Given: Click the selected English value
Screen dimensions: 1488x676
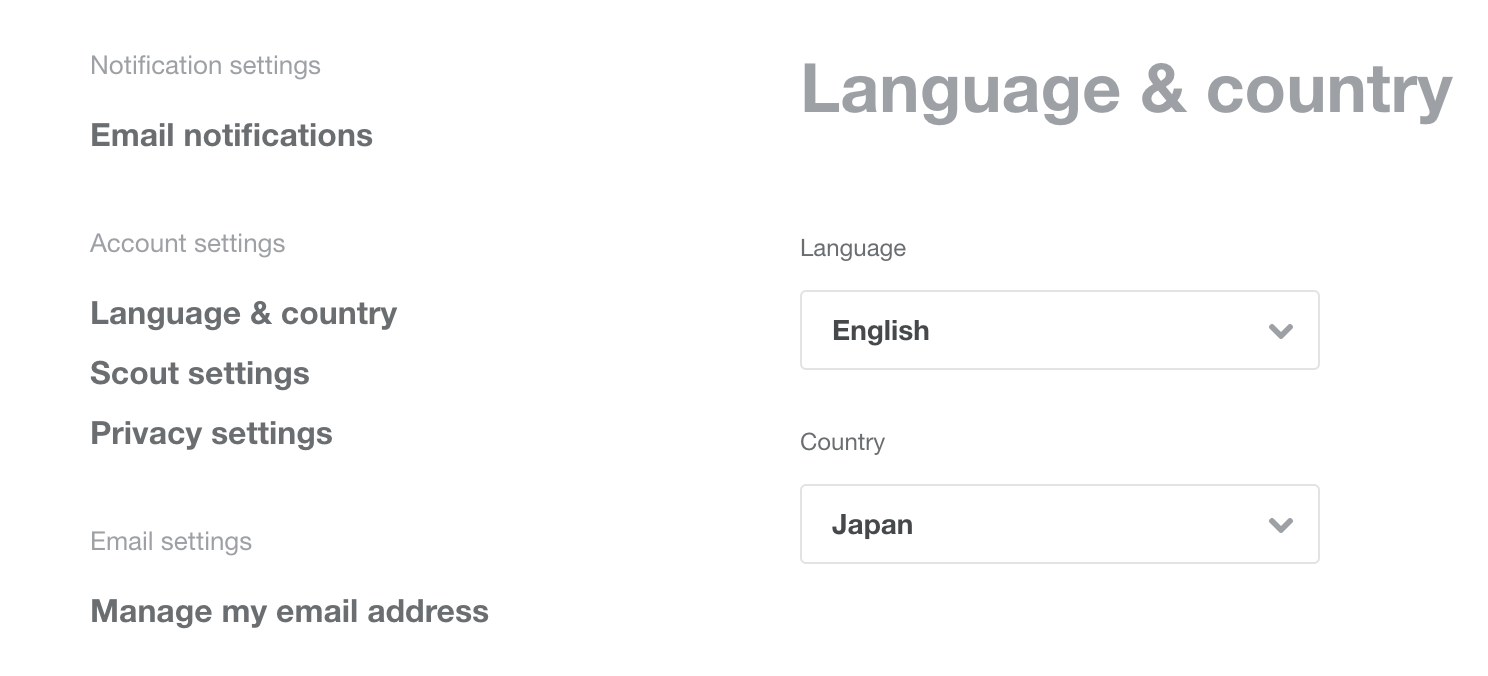Looking at the screenshot, I should point(880,331).
